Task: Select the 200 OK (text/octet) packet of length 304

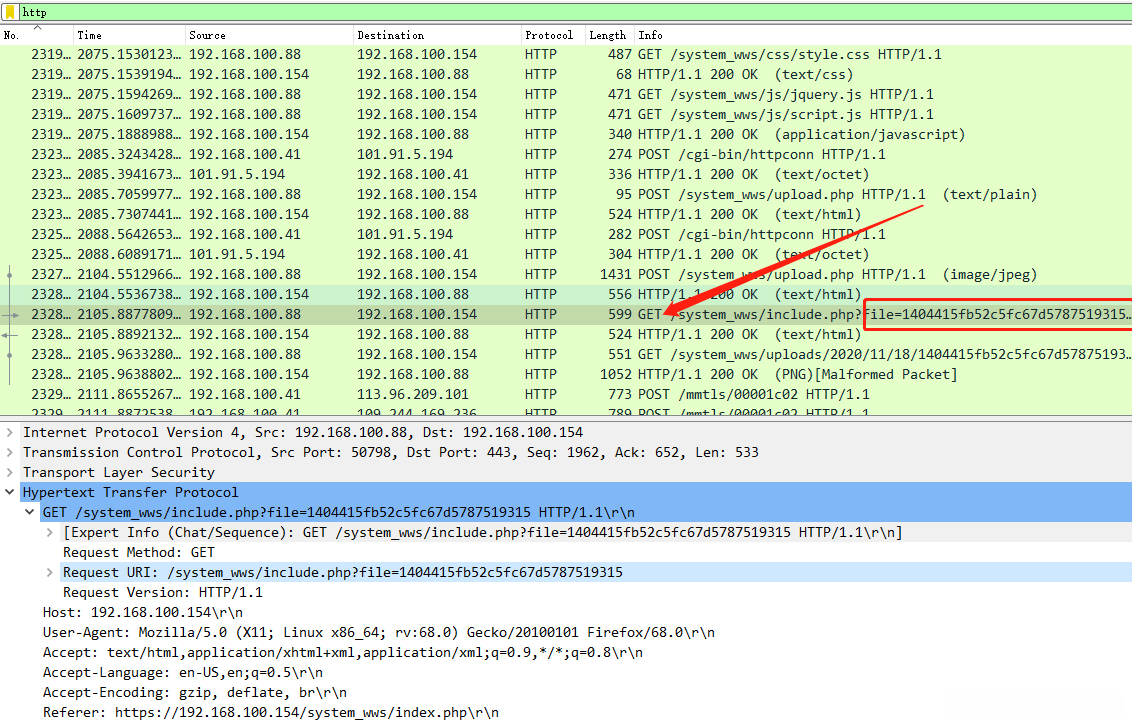Action: (x=566, y=254)
